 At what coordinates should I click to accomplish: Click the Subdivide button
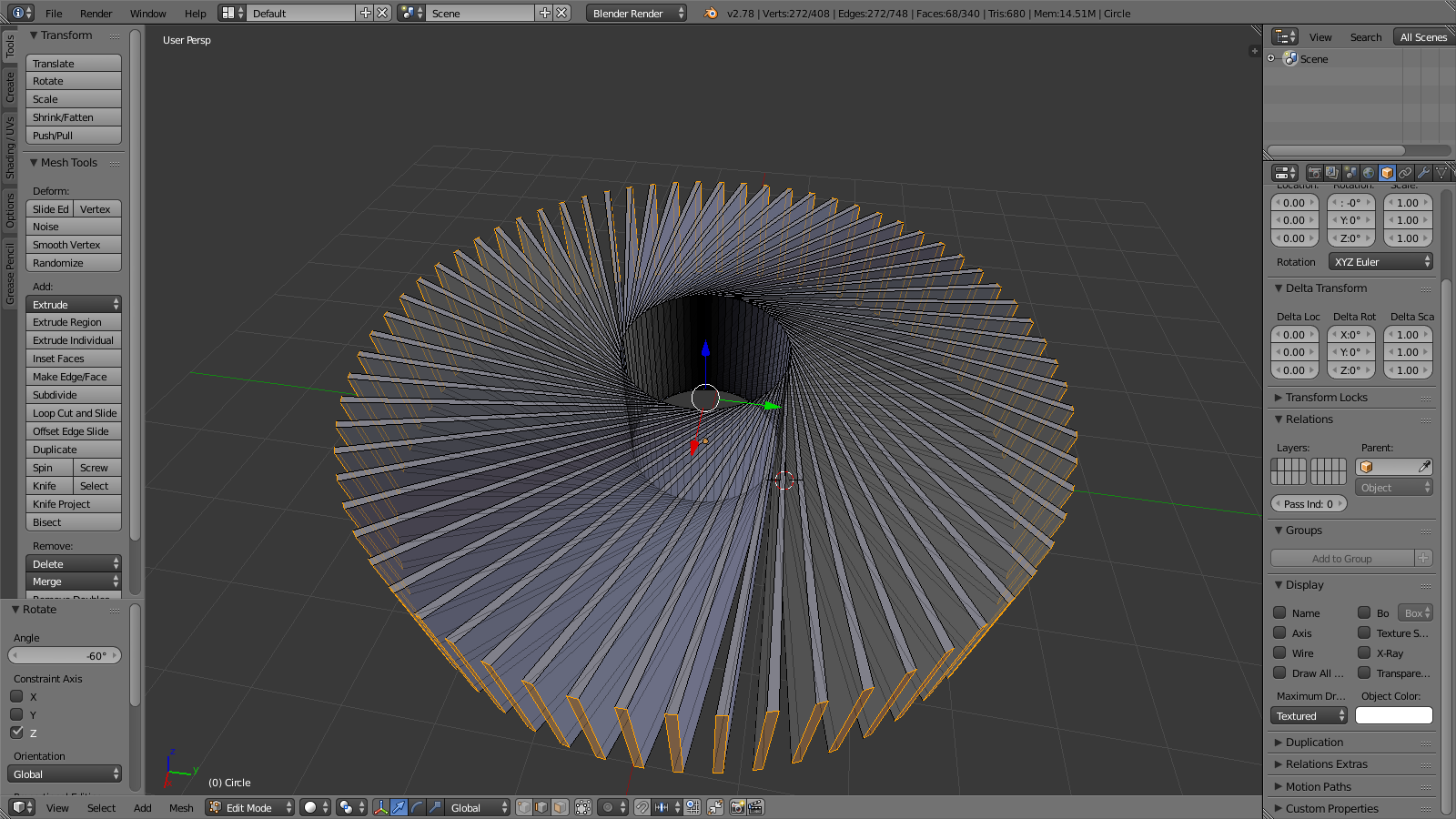click(73, 395)
